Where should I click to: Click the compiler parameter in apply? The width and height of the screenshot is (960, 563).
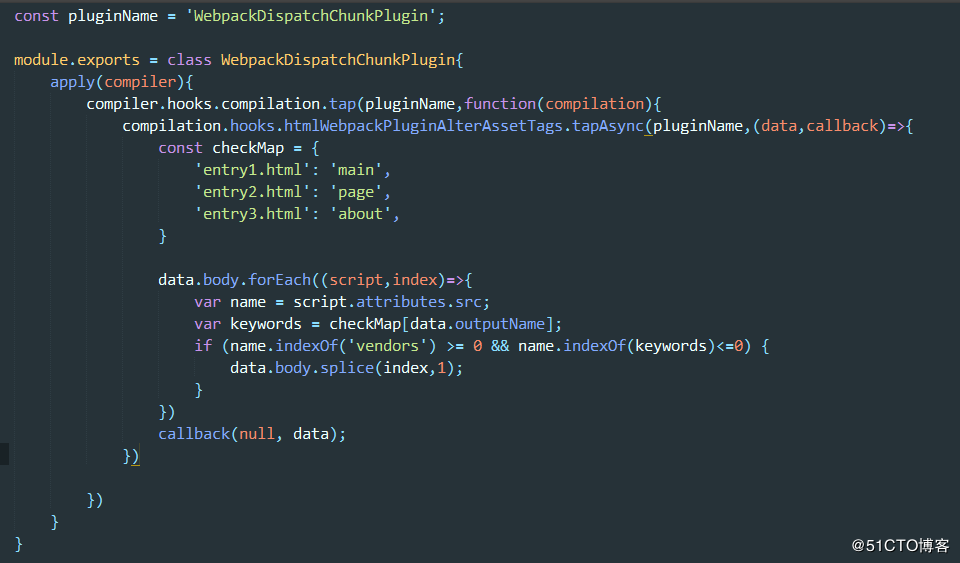coord(140,82)
